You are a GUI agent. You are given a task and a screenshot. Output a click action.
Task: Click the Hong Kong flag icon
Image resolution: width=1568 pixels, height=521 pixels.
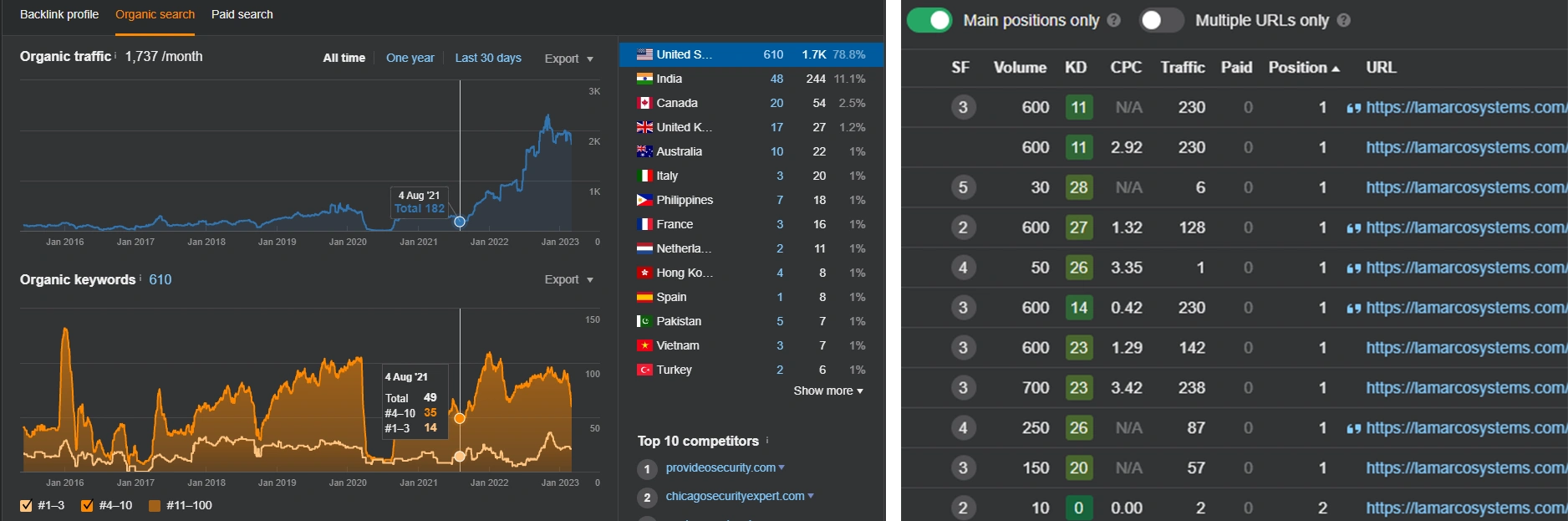(x=644, y=273)
